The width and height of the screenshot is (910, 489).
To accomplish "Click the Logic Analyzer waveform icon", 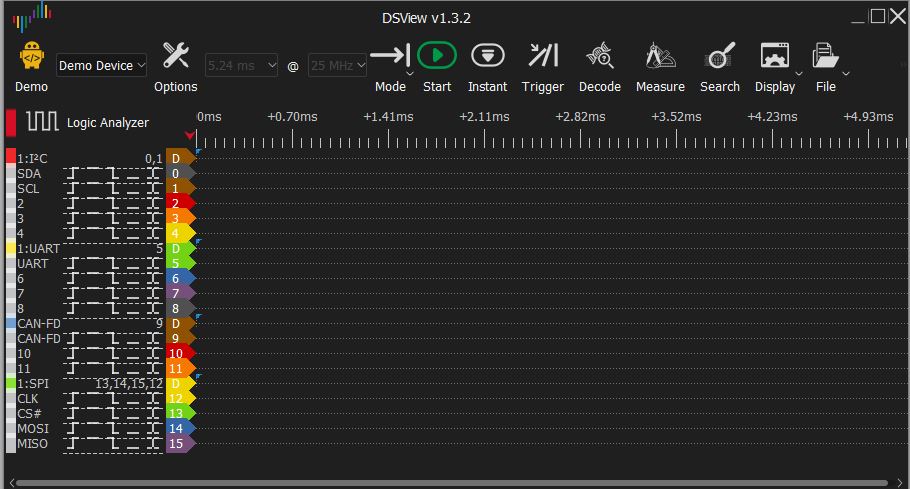I will coord(43,122).
